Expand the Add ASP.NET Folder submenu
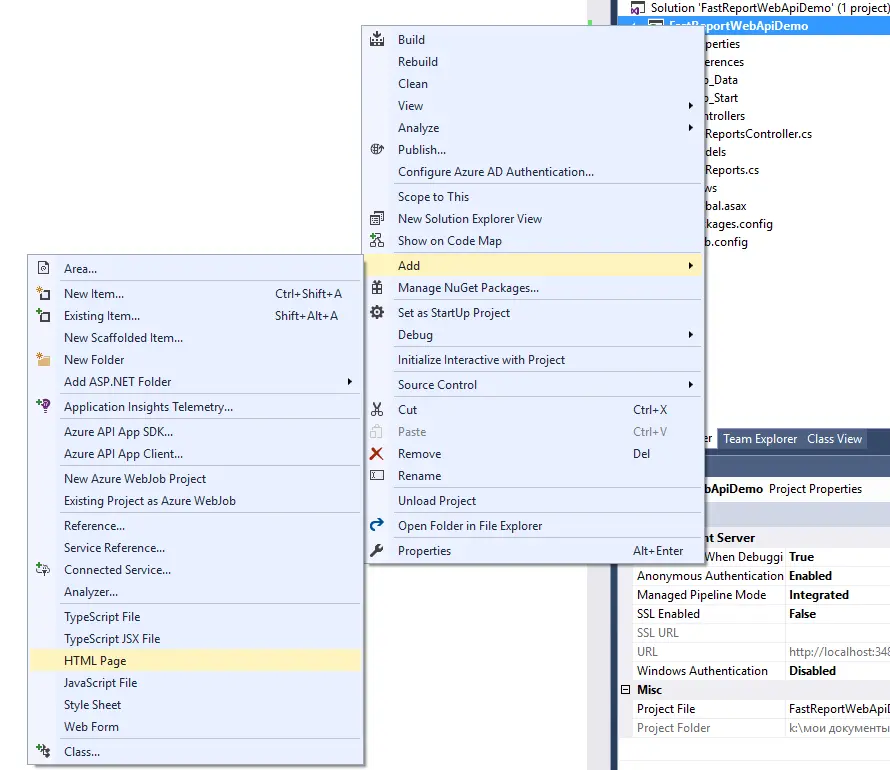The width and height of the screenshot is (890, 770). click(350, 381)
